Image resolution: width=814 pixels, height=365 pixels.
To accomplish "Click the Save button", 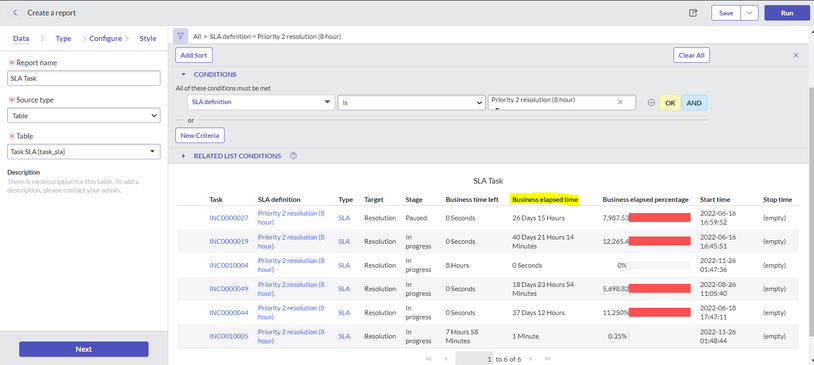I will (726, 13).
